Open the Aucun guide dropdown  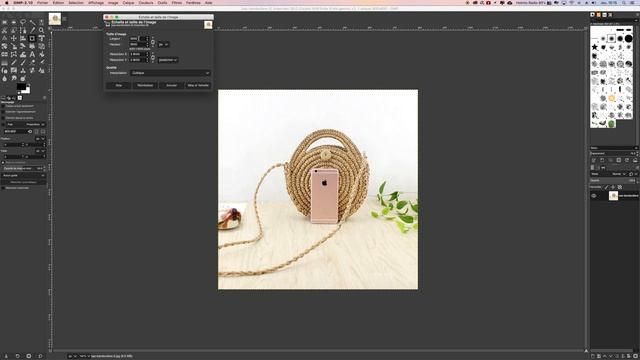[24, 176]
